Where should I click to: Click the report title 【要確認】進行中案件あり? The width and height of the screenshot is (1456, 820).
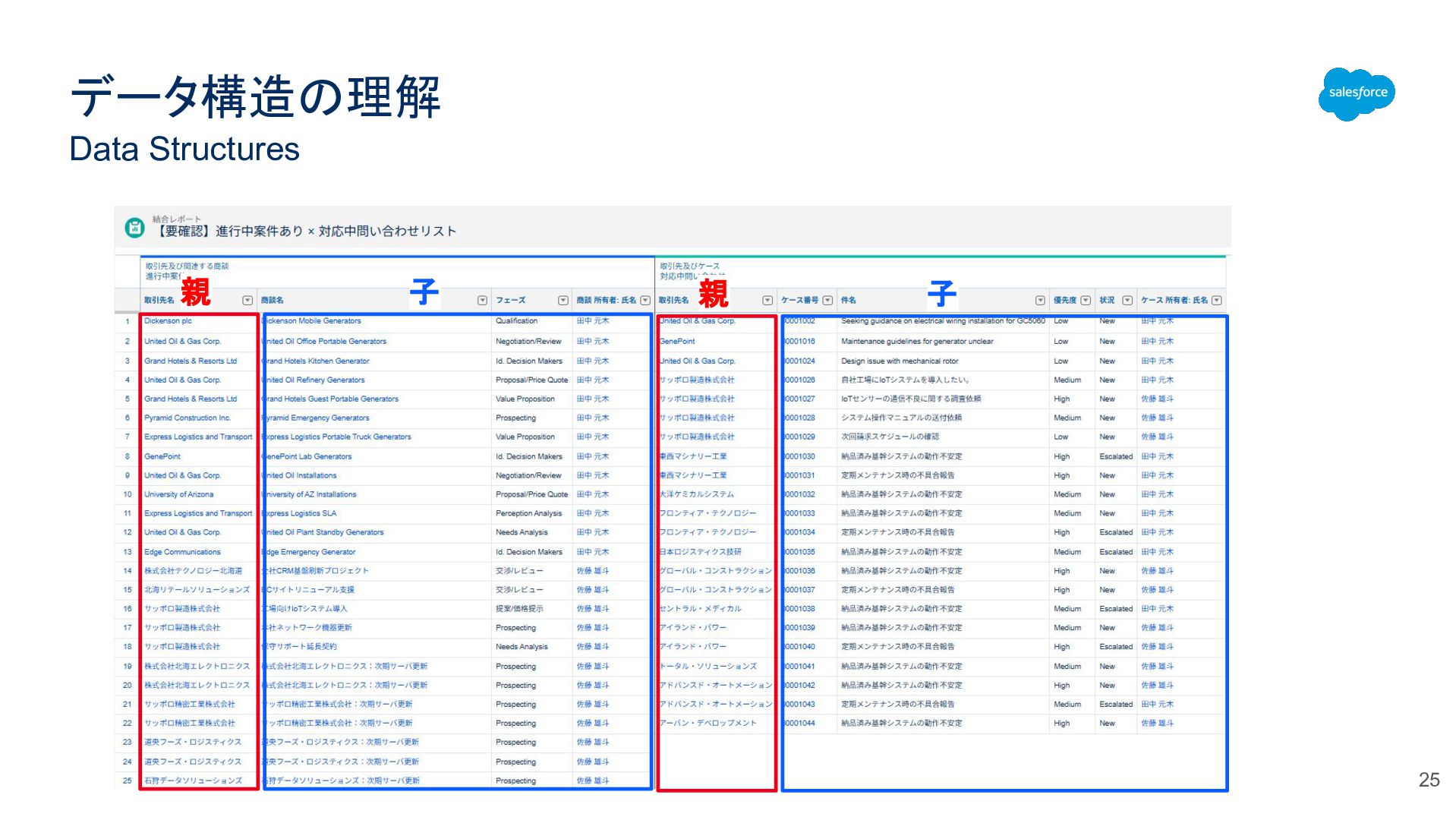click(x=304, y=232)
